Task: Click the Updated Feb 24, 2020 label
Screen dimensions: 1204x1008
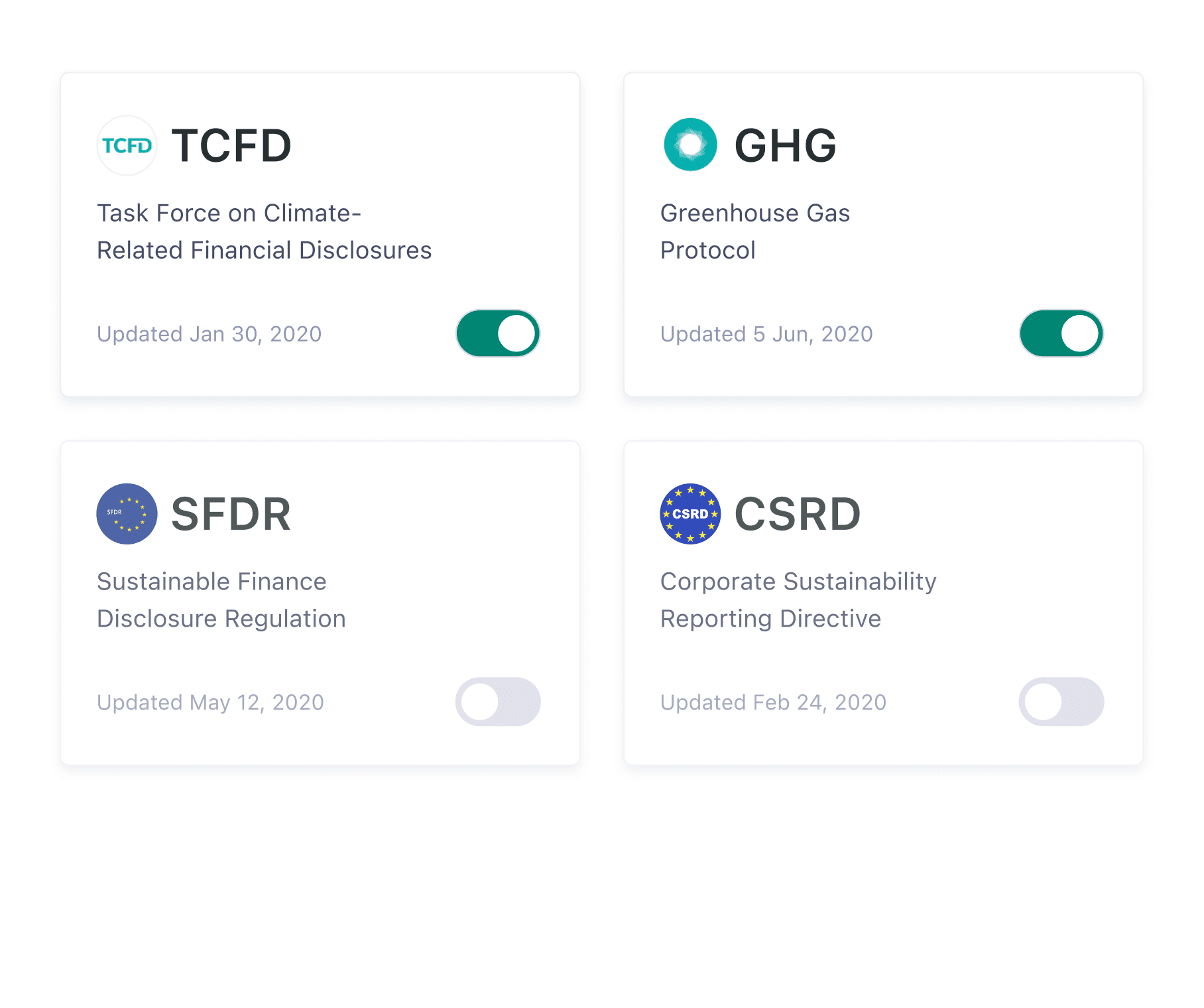Action: coord(773,702)
